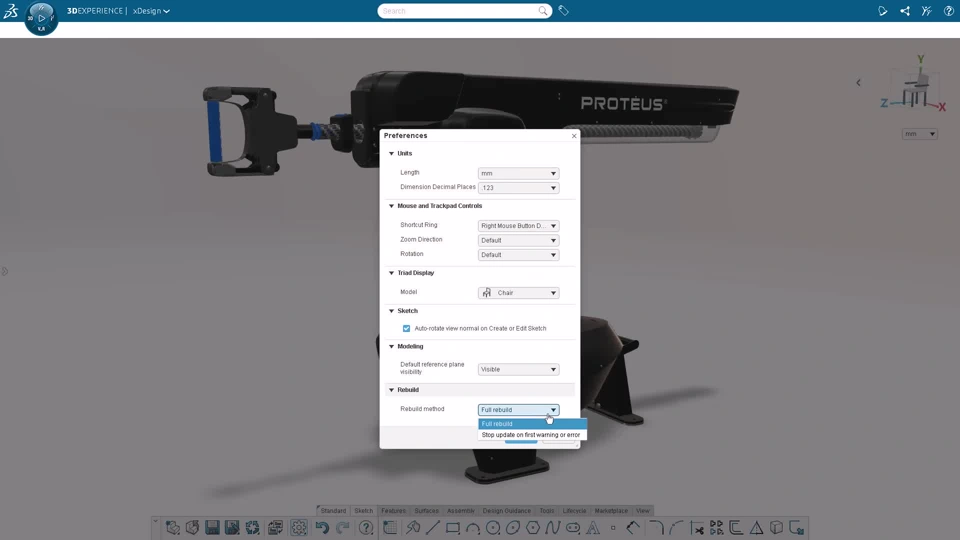Image resolution: width=960 pixels, height=540 pixels.
Task: Switch to the Sketch toolbar tab
Action: coord(364,511)
